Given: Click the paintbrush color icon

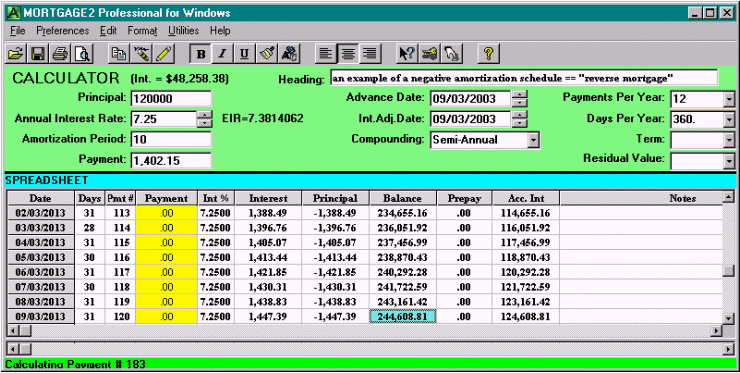Looking at the screenshot, I should coord(267,54).
